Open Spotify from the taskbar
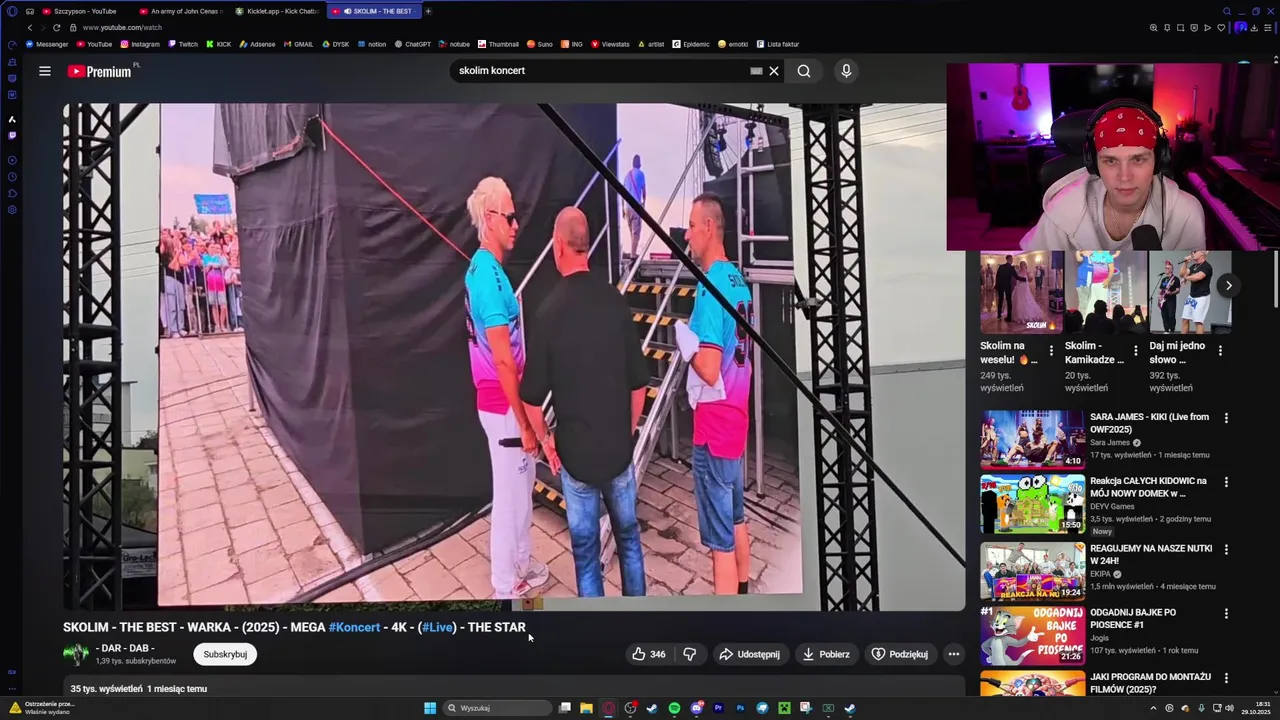The height and width of the screenshot is (720, 1280). (x=674, y=708)
